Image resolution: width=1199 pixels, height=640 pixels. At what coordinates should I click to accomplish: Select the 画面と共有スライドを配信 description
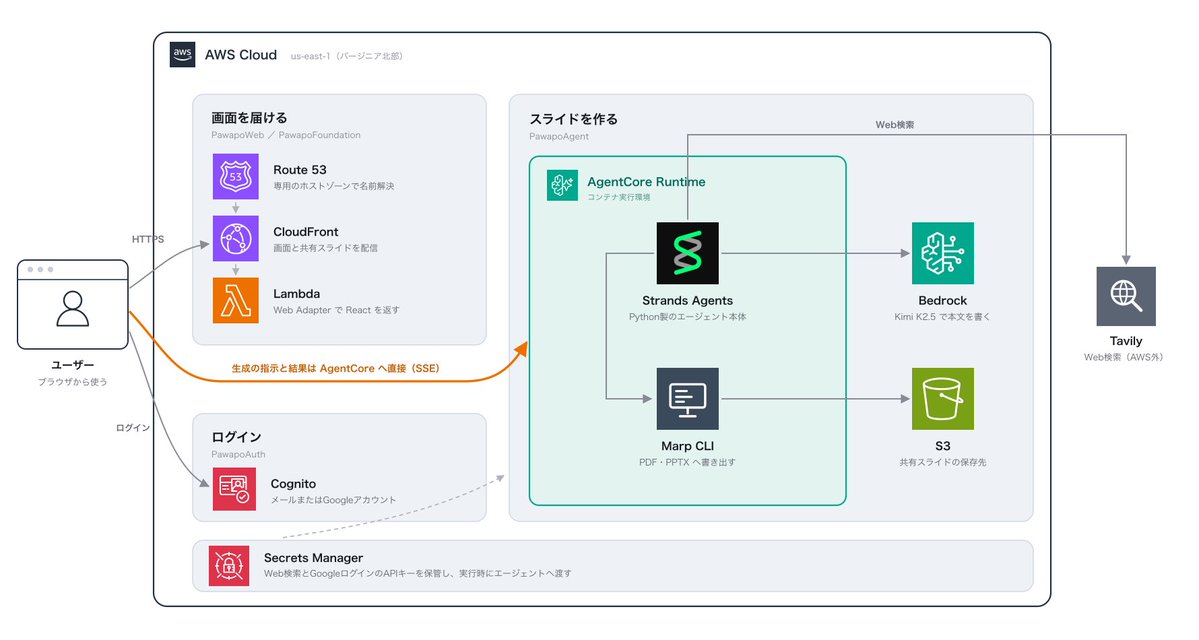[x=325, y=248]
